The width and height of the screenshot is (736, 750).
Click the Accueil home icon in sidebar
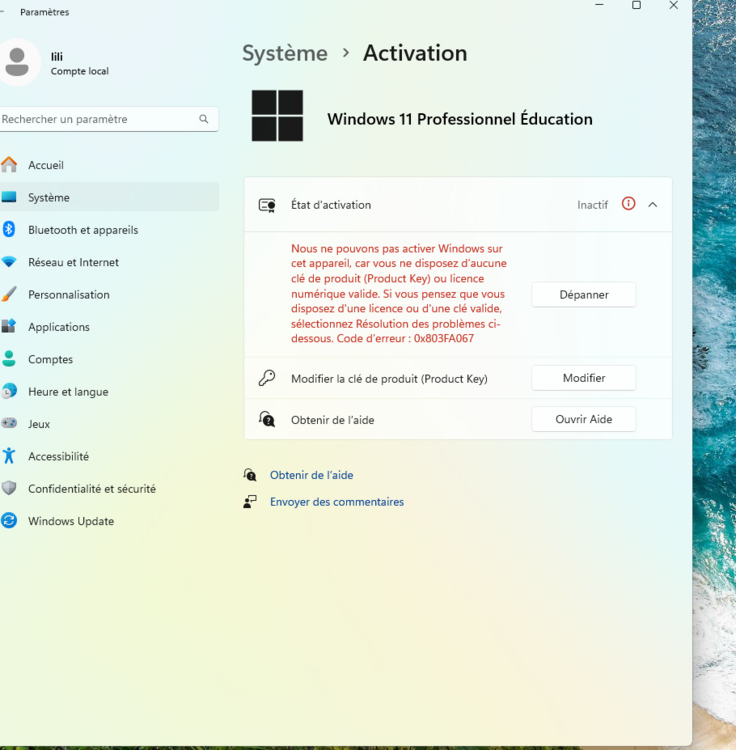point(9,165)
